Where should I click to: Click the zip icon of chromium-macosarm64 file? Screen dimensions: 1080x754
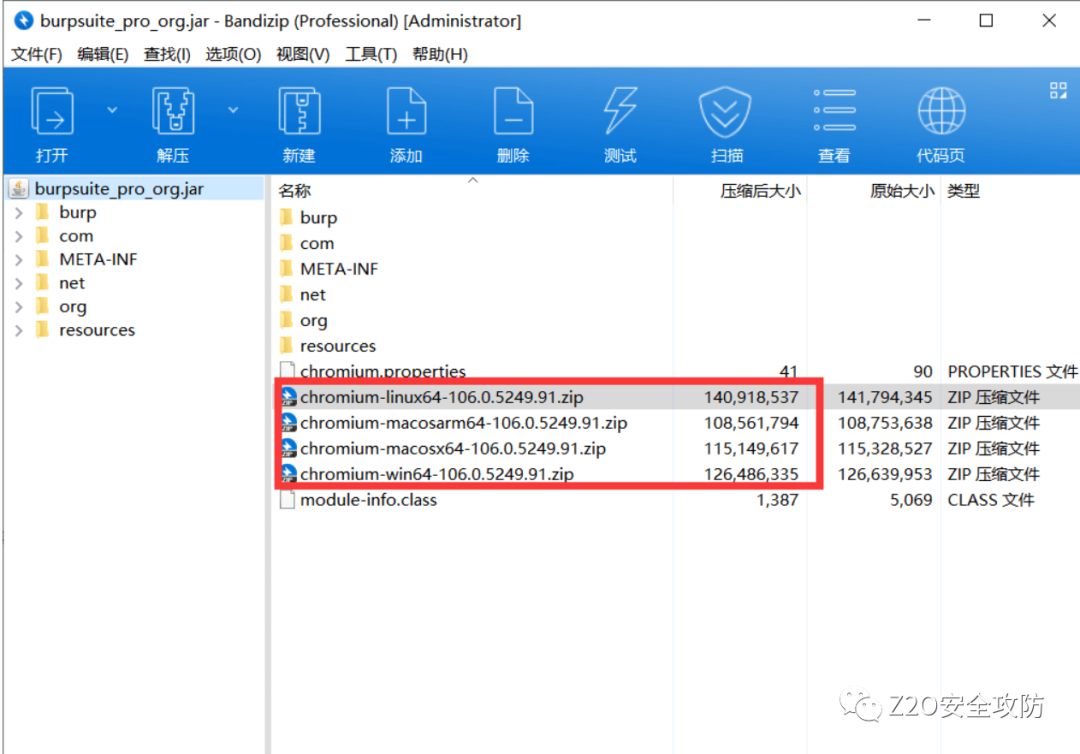[x=288, y=423]
